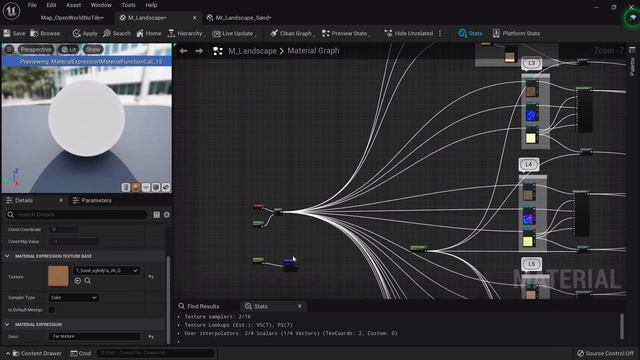
Task: Open Search in the material toolbar
Action: [x=117, y=33]
